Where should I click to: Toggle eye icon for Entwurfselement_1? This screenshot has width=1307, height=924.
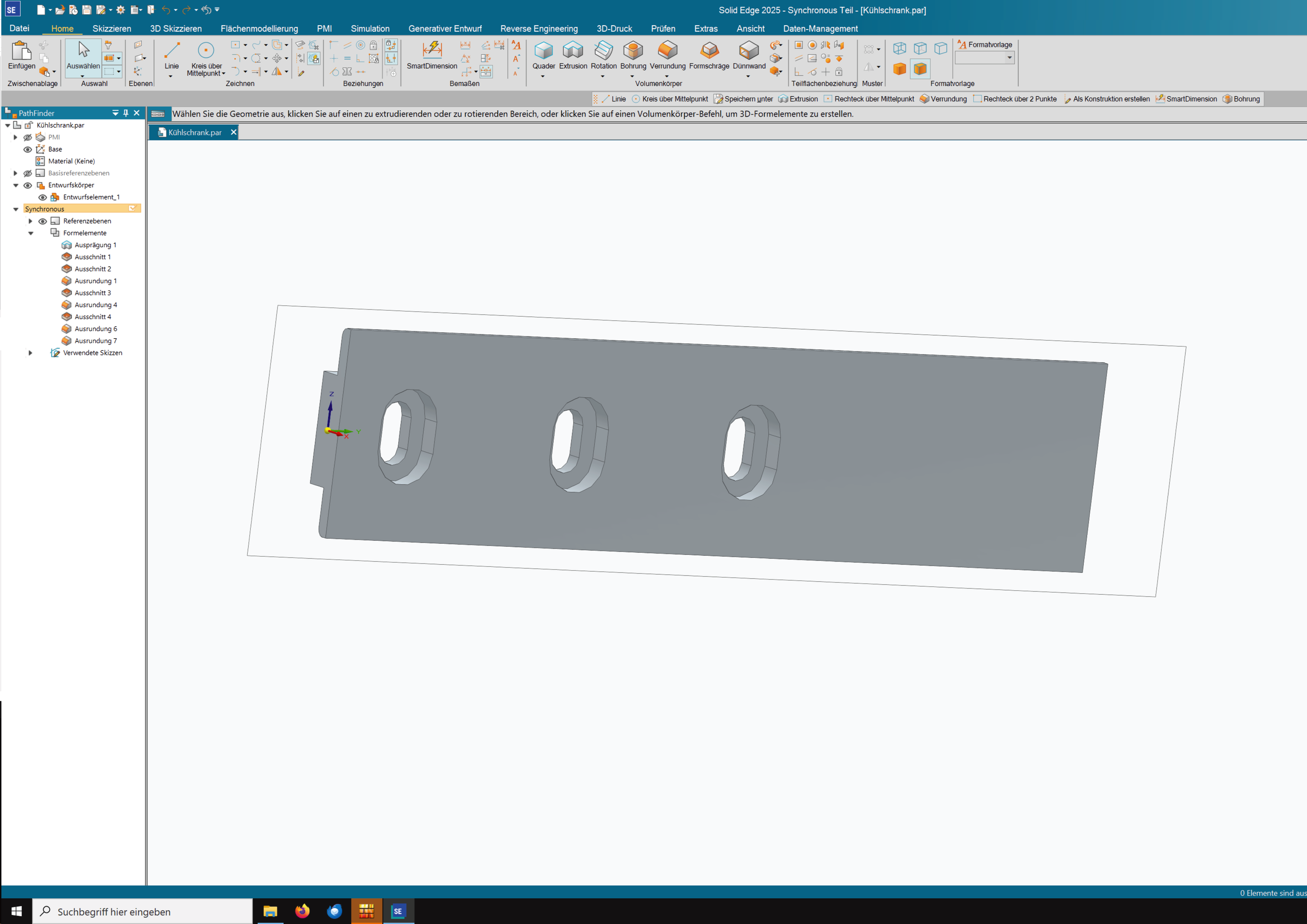click(42, 197)
